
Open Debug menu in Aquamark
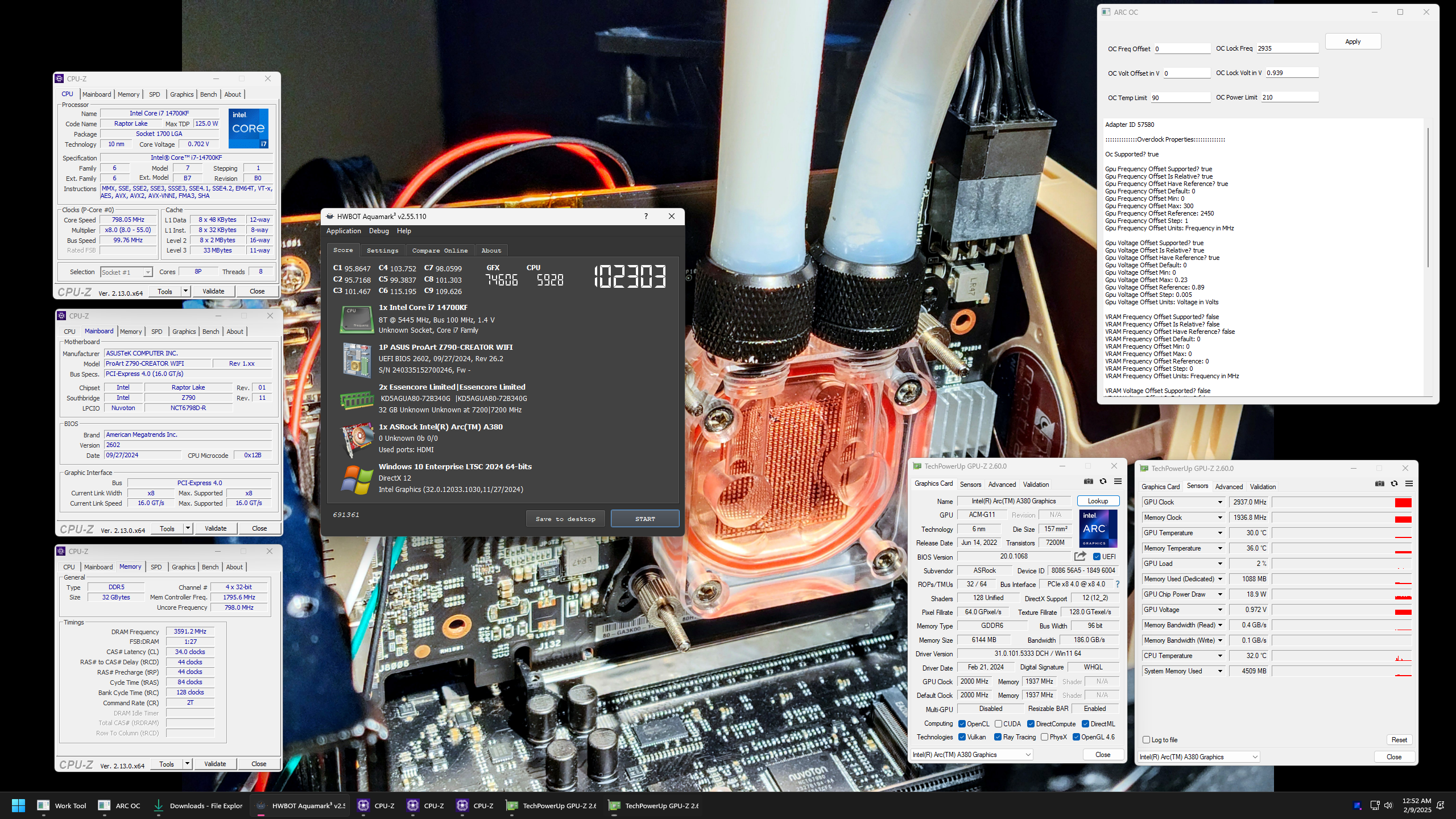379,231
